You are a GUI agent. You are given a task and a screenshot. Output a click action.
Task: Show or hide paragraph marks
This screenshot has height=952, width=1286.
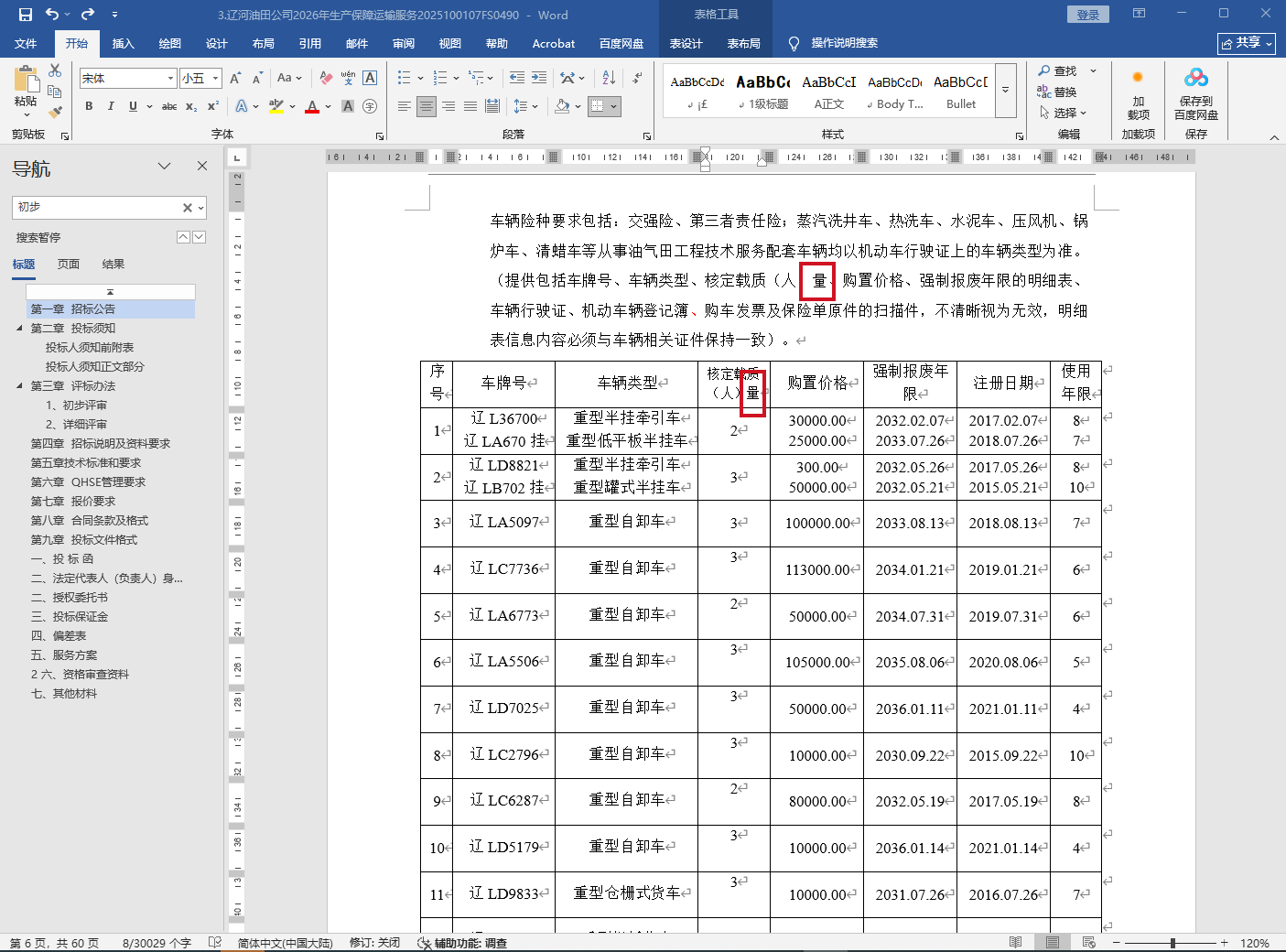[x=637, y=79]
